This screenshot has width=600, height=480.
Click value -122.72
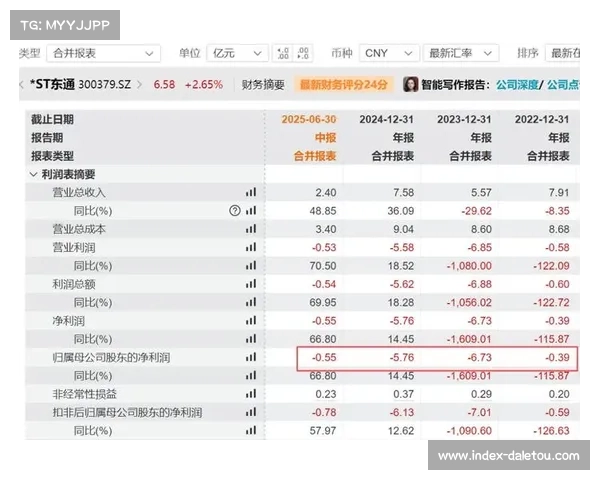tap(551, 302)
